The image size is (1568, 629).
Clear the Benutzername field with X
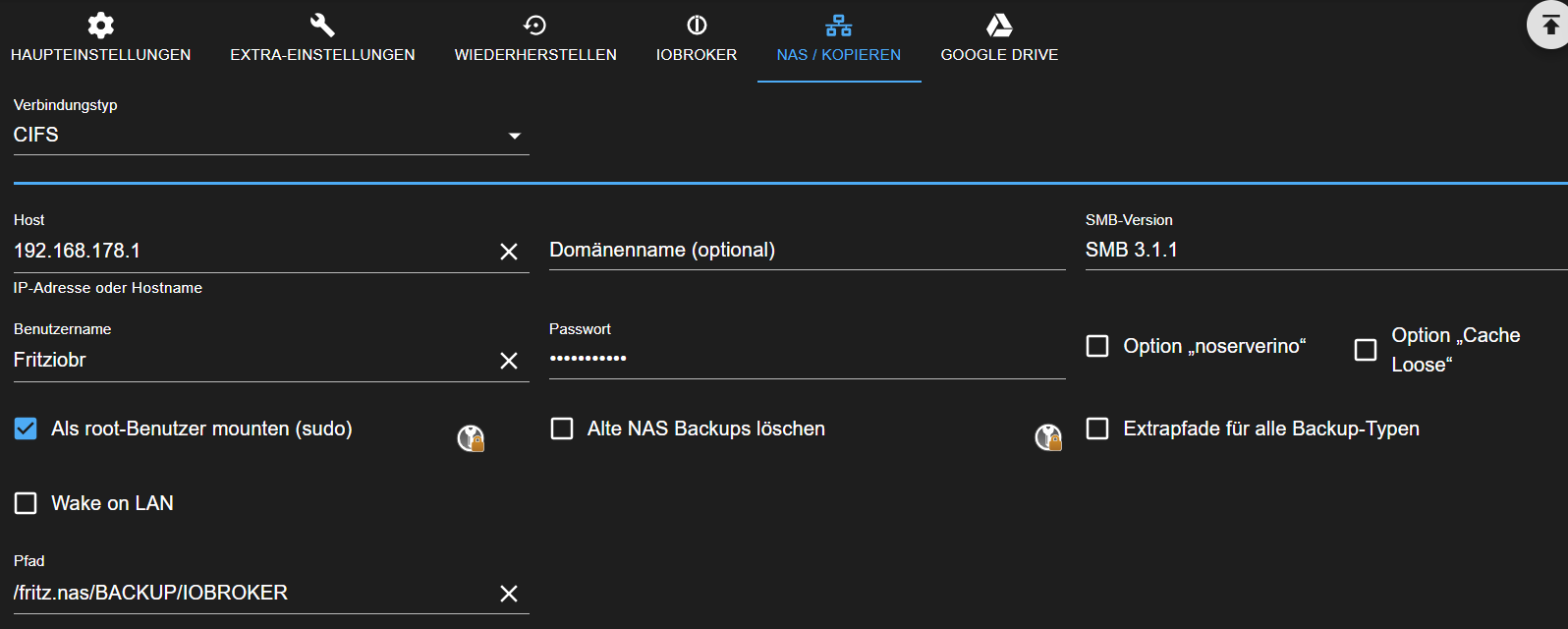(x=509, y=361)
